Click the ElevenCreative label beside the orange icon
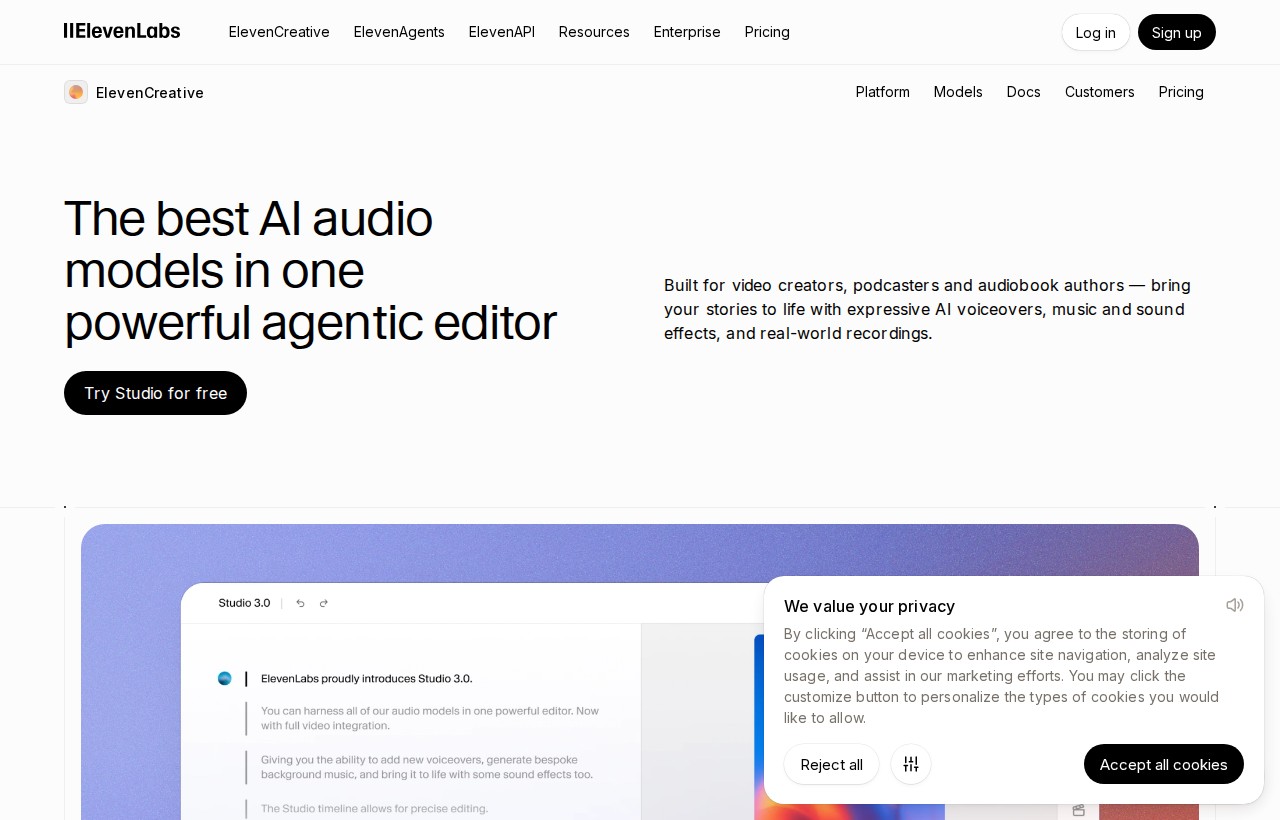This screenshot has height=820, width=1280. point(150,92)
